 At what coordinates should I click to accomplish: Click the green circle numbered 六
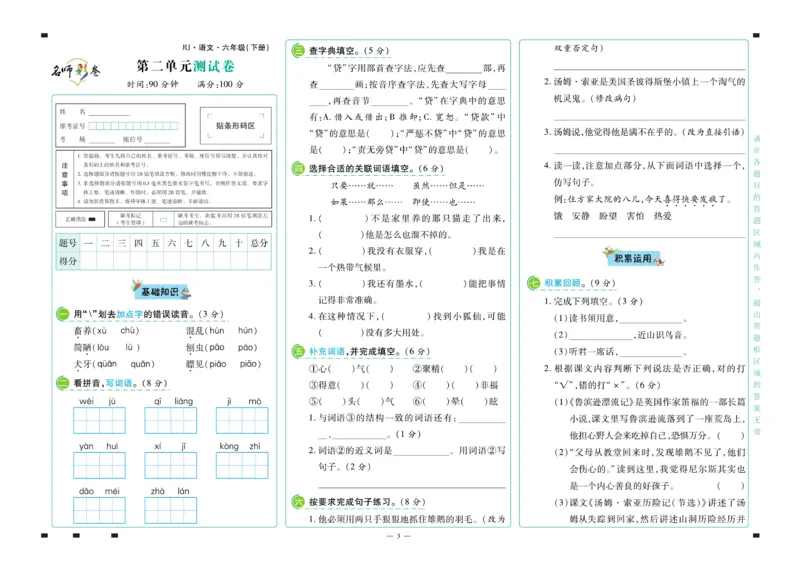(297, 502)
